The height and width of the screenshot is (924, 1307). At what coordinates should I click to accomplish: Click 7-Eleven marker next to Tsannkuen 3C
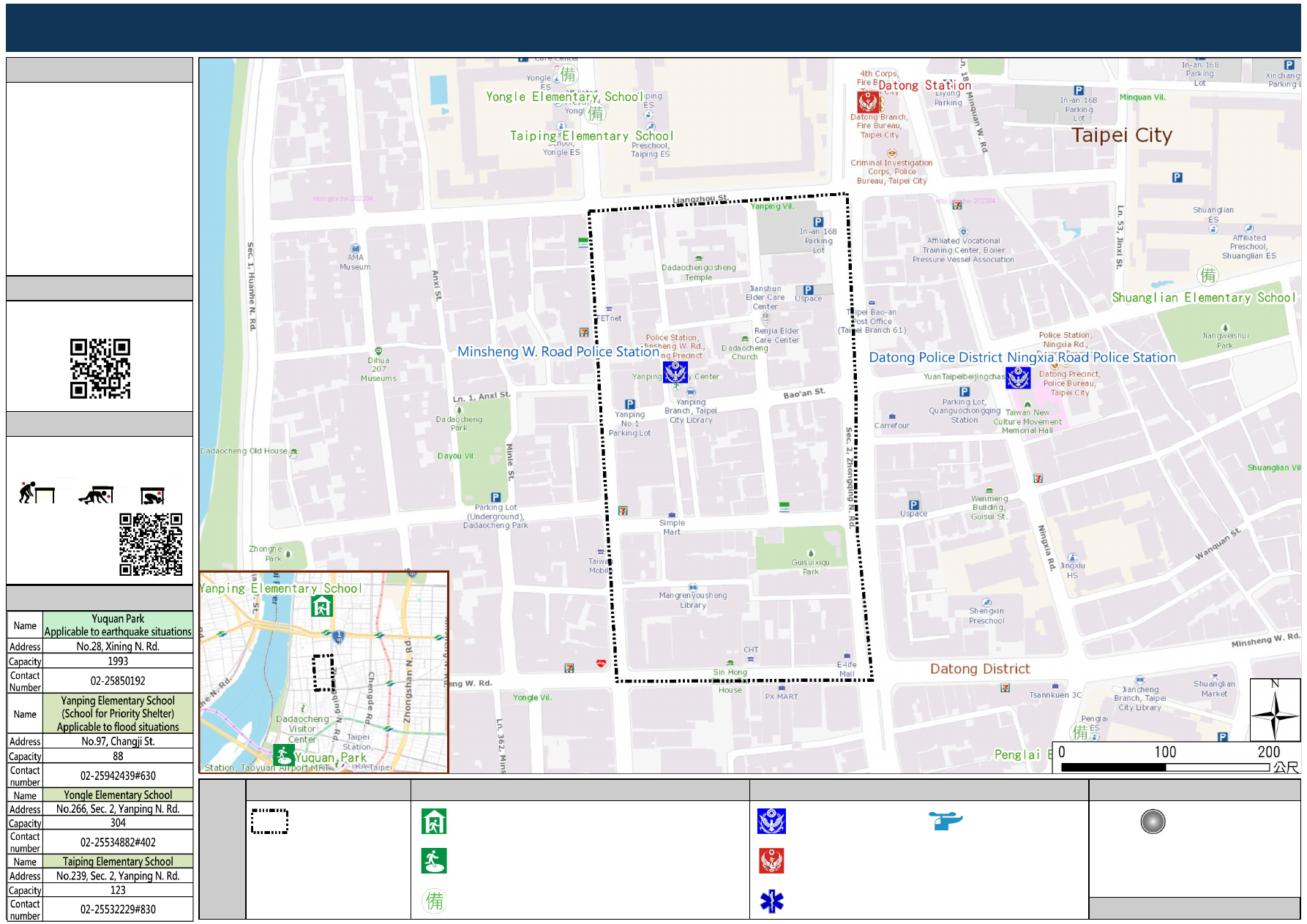pos(1005,688)
